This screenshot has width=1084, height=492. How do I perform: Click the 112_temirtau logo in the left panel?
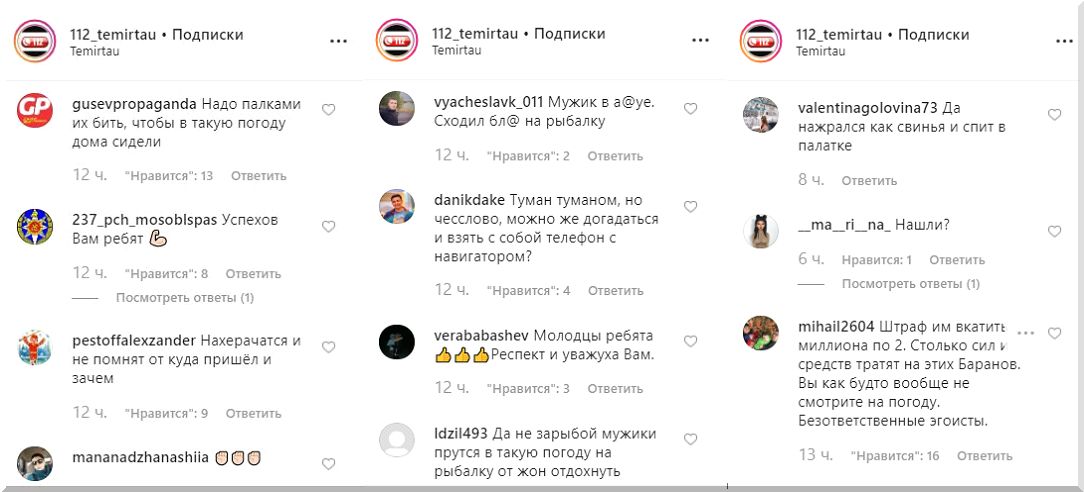35,41
